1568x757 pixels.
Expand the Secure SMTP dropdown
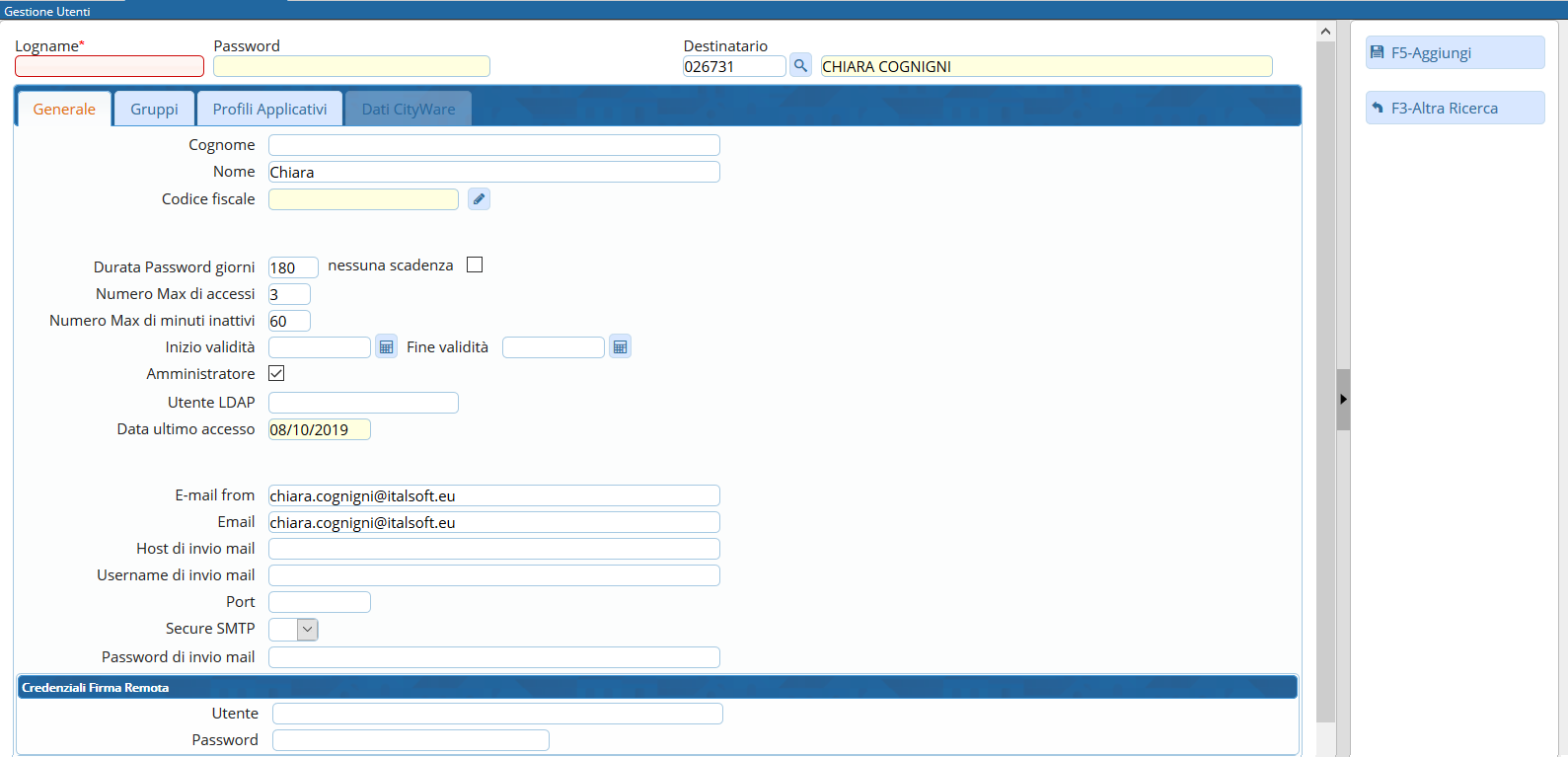(x=307, y=630)
